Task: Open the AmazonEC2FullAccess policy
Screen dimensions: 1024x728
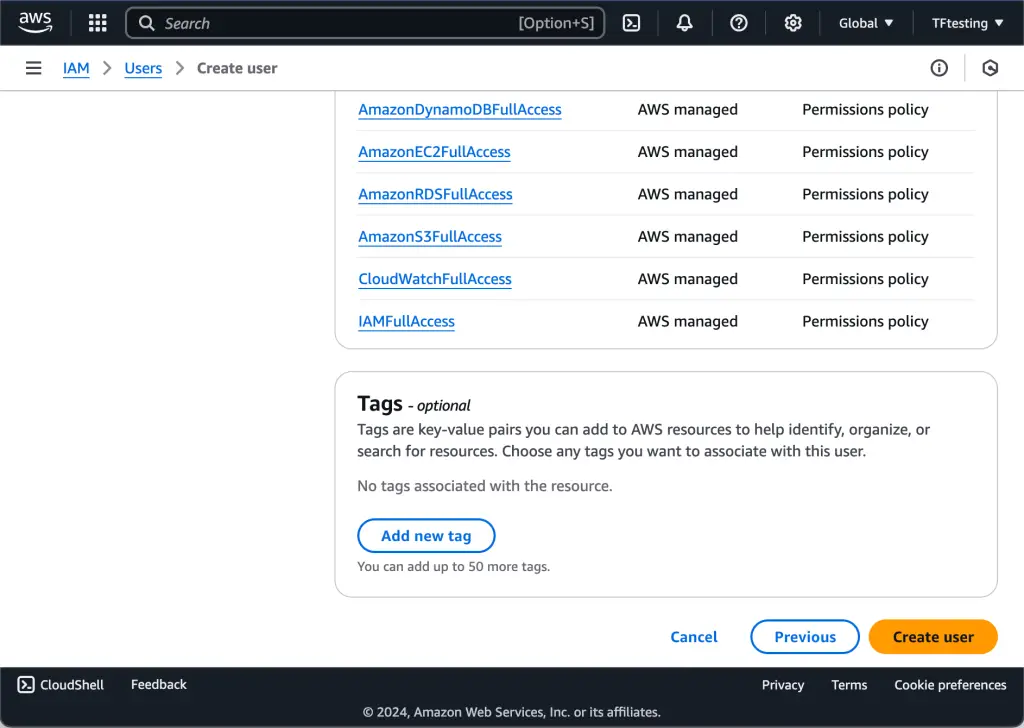Action: point(435,152)
